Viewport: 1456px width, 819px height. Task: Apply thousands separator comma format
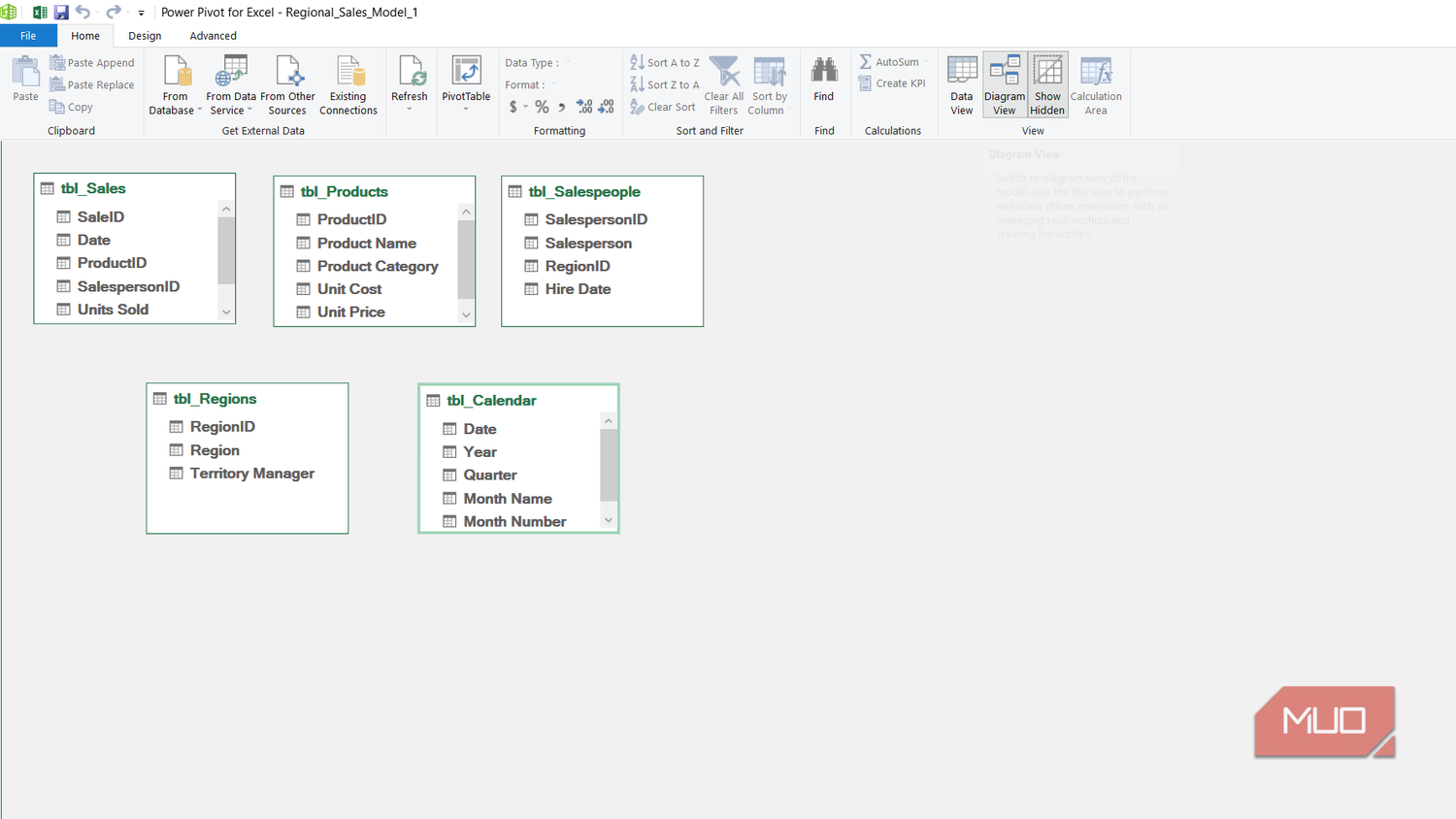[562, 108]
